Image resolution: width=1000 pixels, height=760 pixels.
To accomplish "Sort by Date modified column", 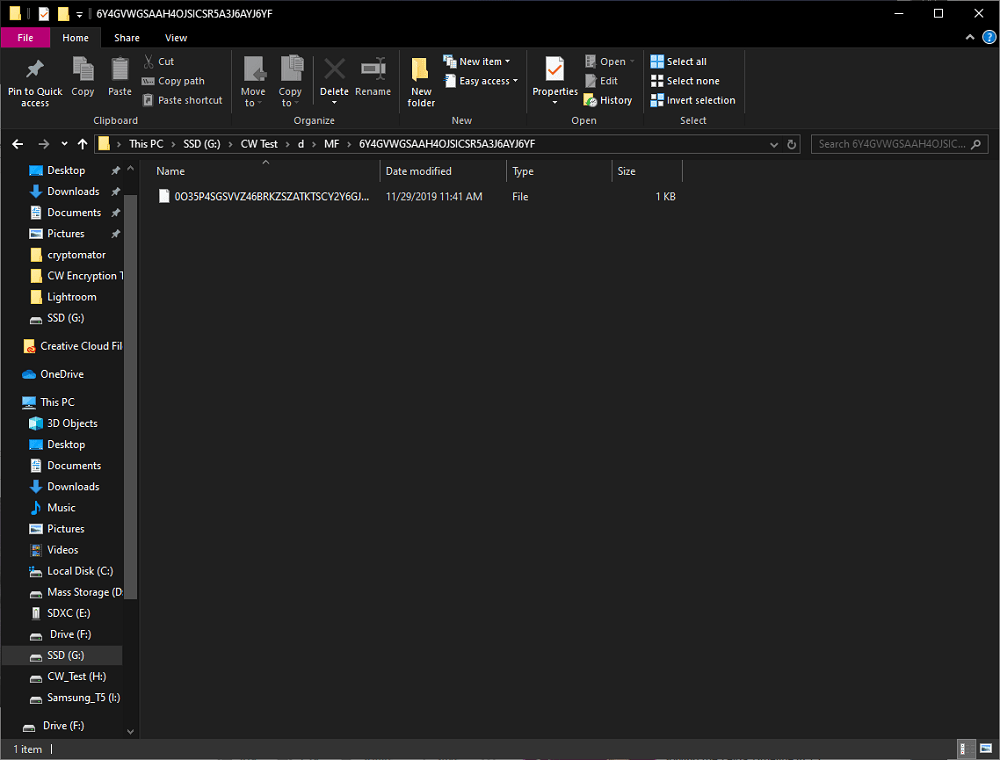I will pos(418,171).
